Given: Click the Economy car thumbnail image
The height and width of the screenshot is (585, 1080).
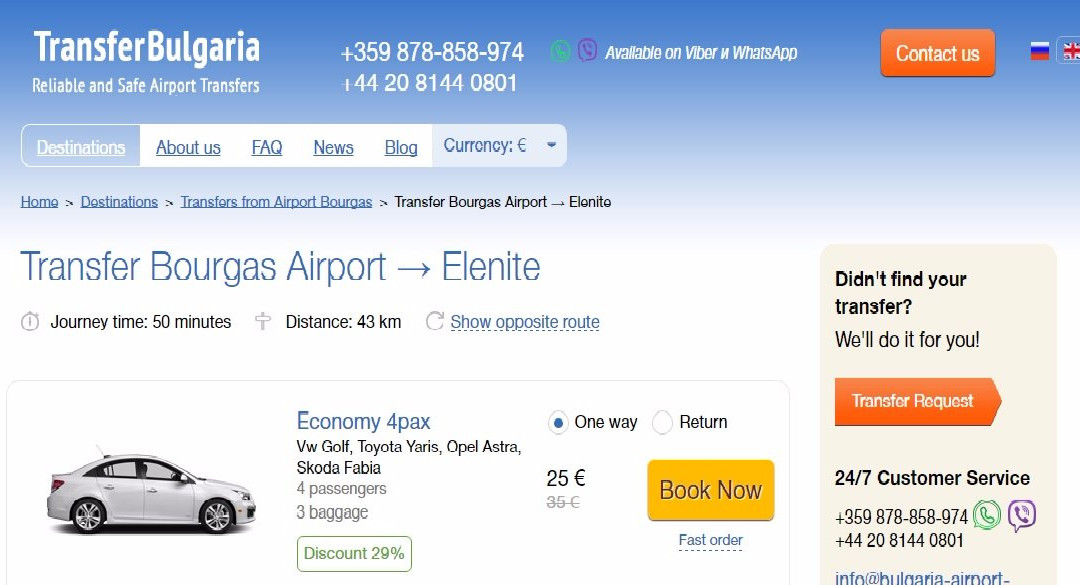Looking at the screenshot, I should (150, 490).
